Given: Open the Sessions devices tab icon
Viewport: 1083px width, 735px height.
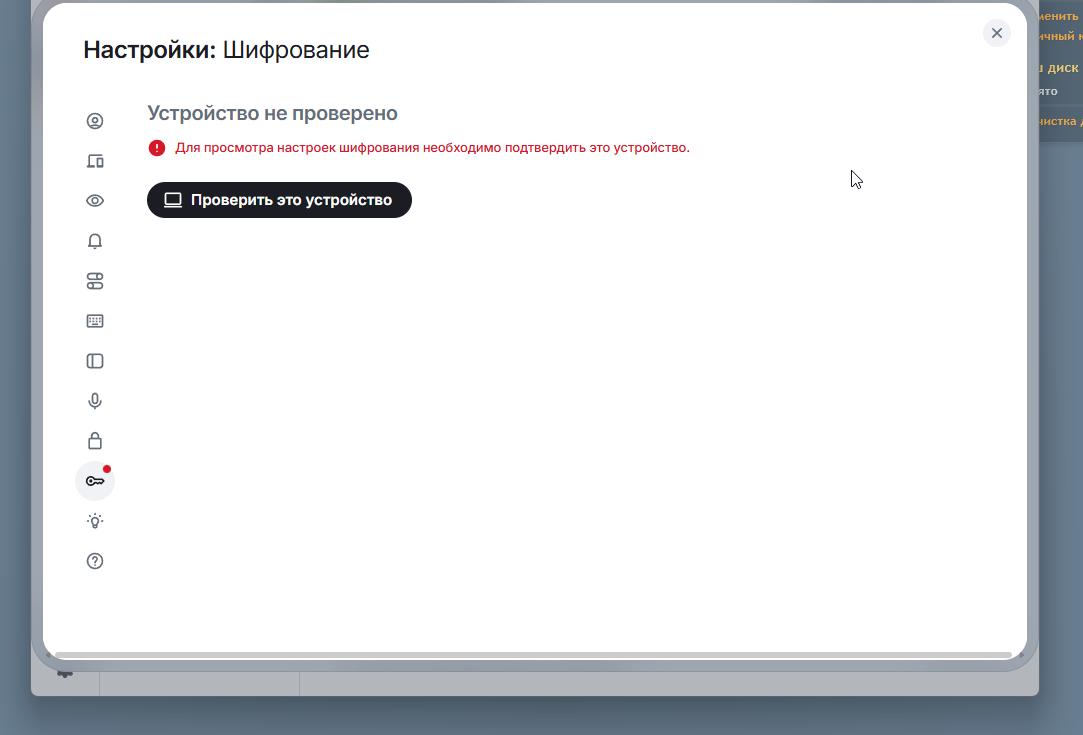Looking at the screenshot, I should (x=95, y=161).
